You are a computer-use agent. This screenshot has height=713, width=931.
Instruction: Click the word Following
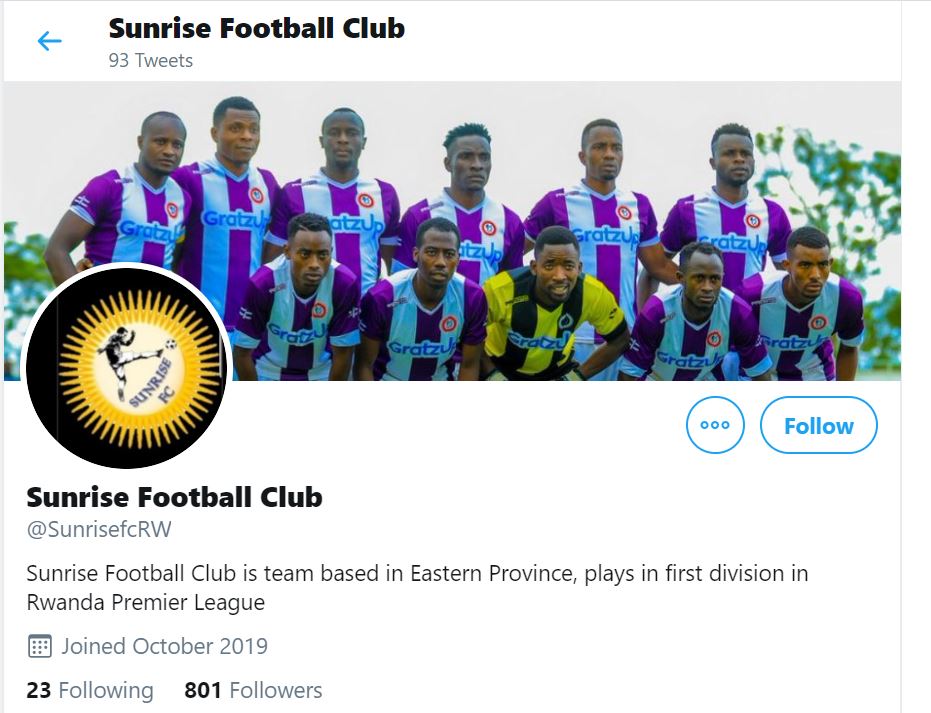point(106,690)
